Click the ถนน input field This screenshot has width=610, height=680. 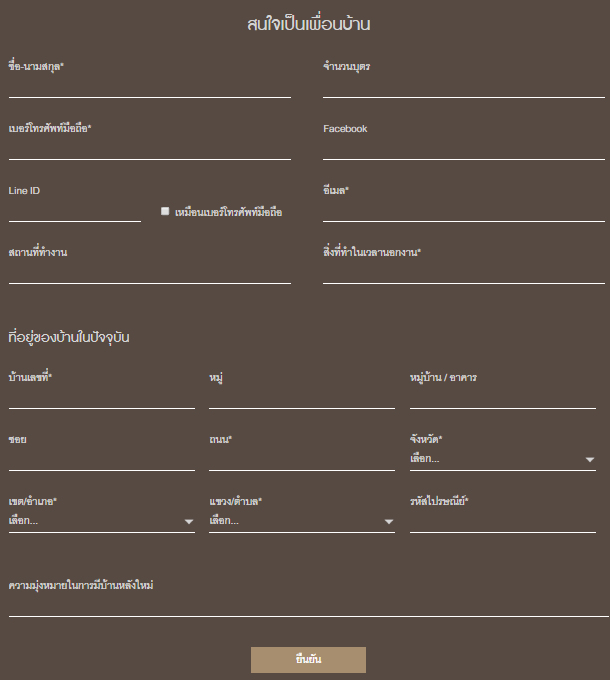pyautogui.click(x=301, y=459)
